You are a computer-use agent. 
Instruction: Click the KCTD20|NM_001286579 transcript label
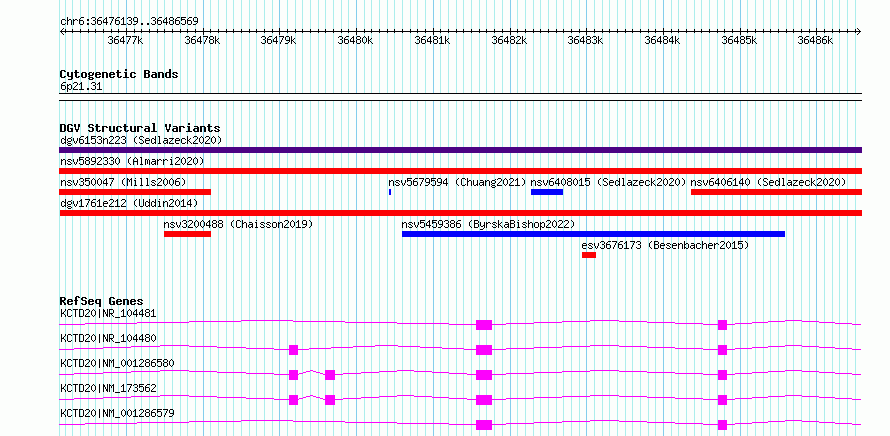pos(117,413)
